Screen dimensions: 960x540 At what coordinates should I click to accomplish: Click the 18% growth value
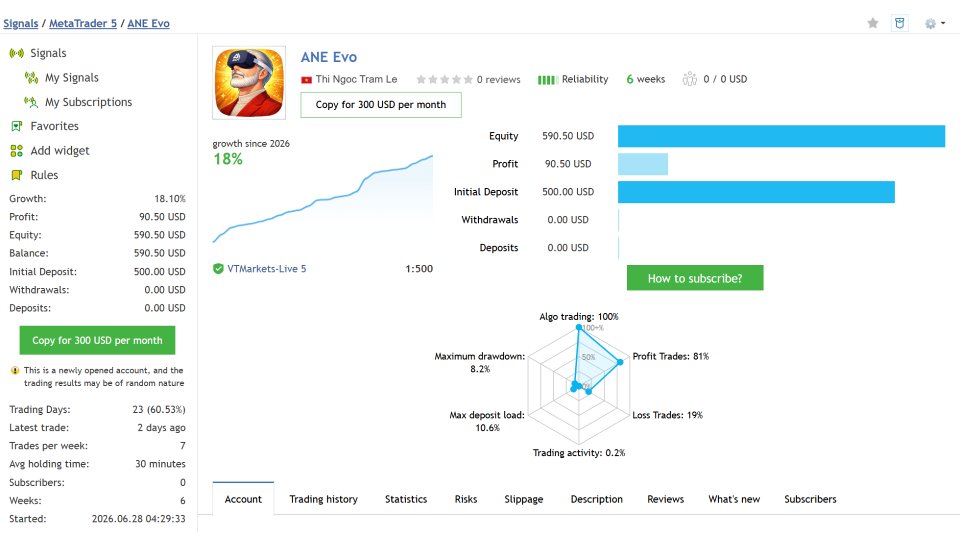(228, 159)
